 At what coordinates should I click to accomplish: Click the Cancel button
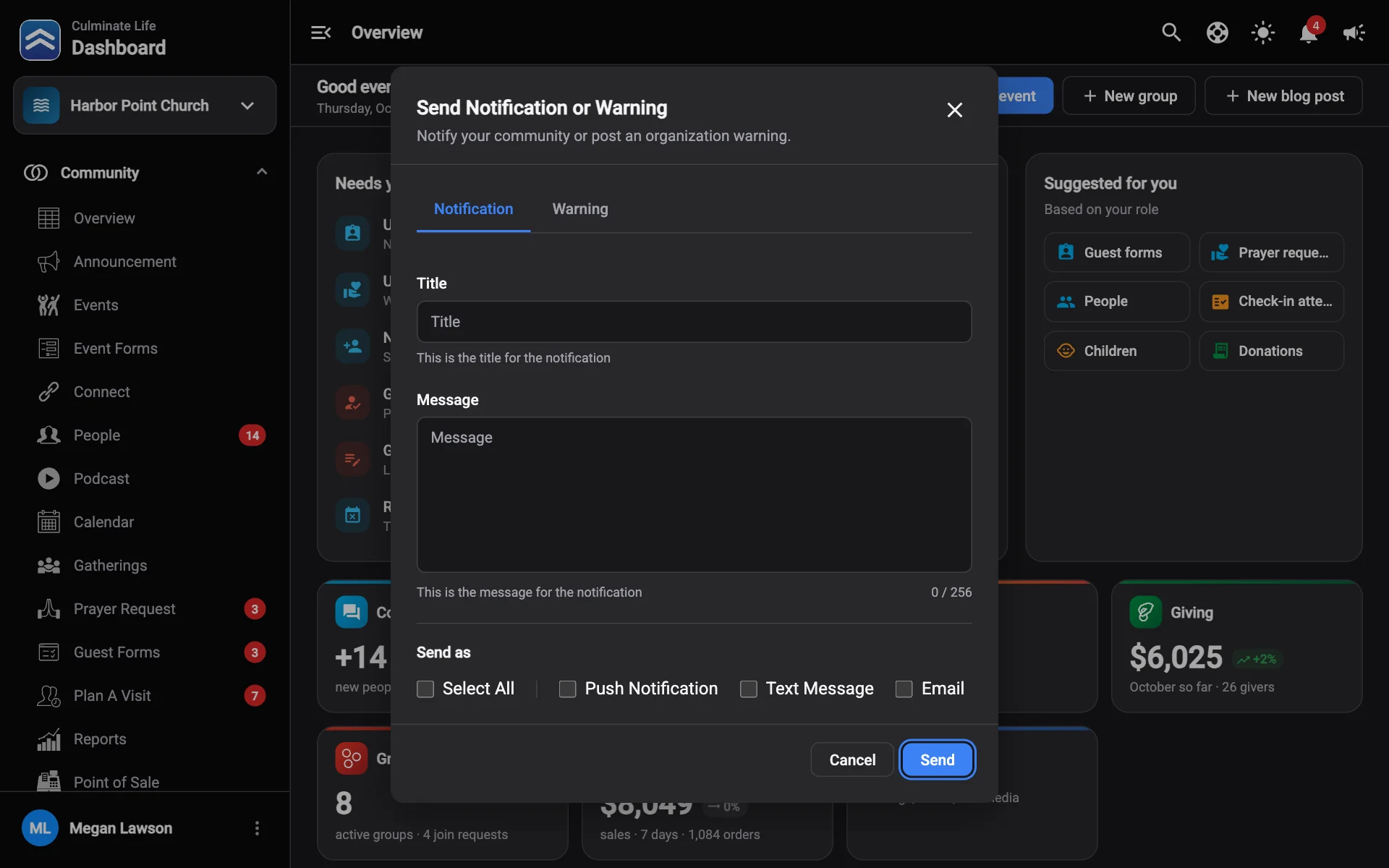[852, 759]
